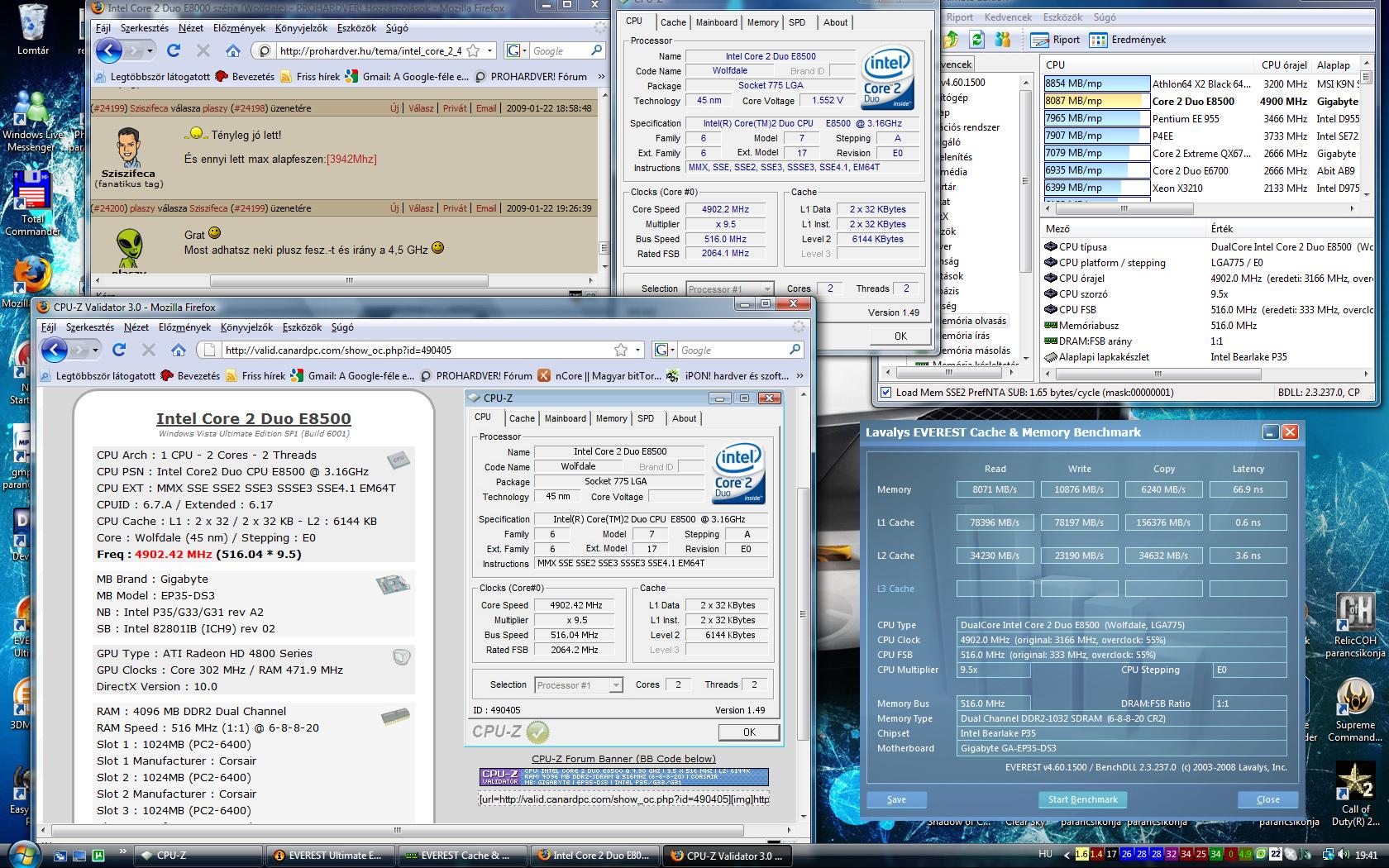Open Processor #1 dropdown in validator screenshot

coord(615,685)
